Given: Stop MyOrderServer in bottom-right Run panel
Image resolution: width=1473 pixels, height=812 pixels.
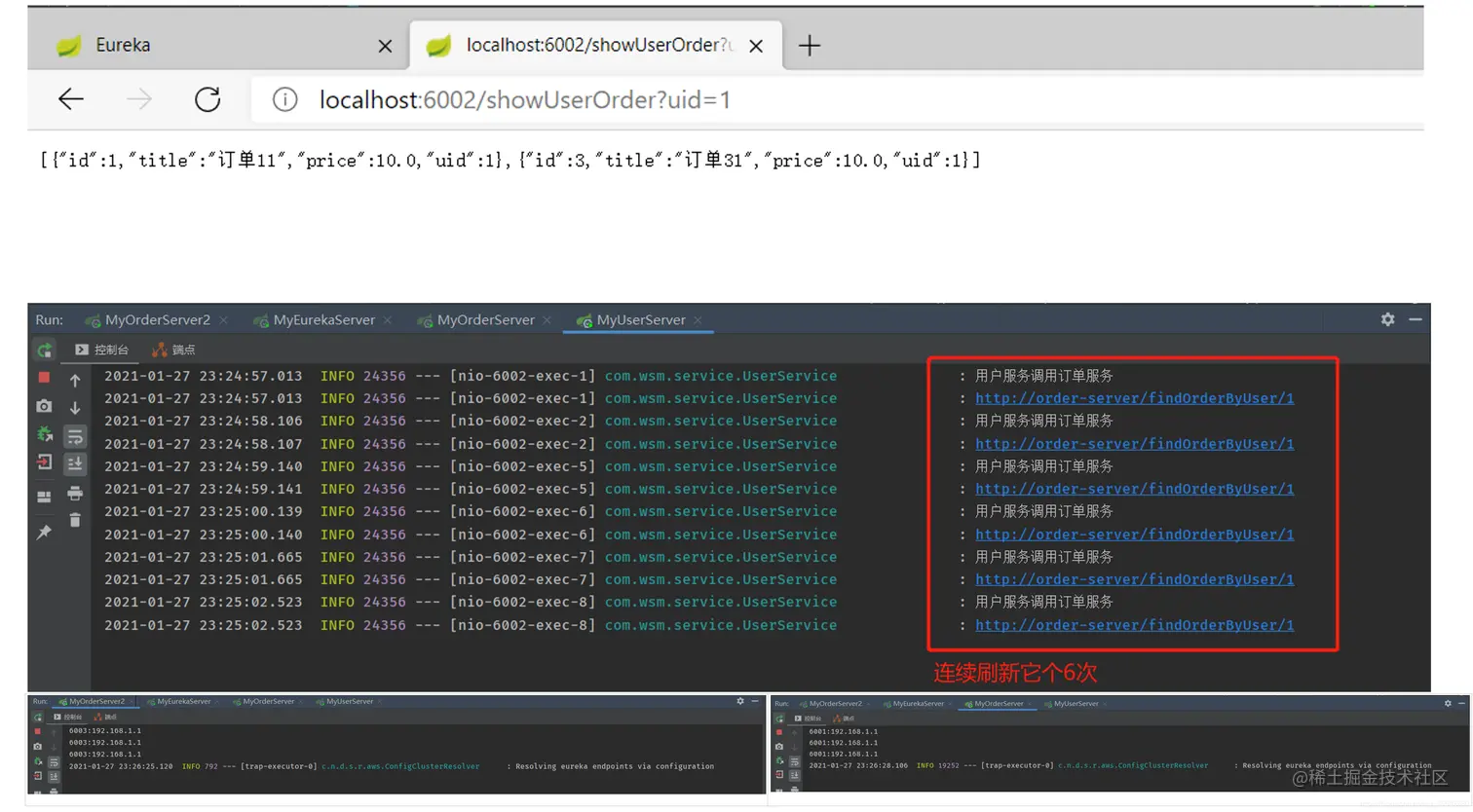Looking at the screenshot, I should click(778, 732).
